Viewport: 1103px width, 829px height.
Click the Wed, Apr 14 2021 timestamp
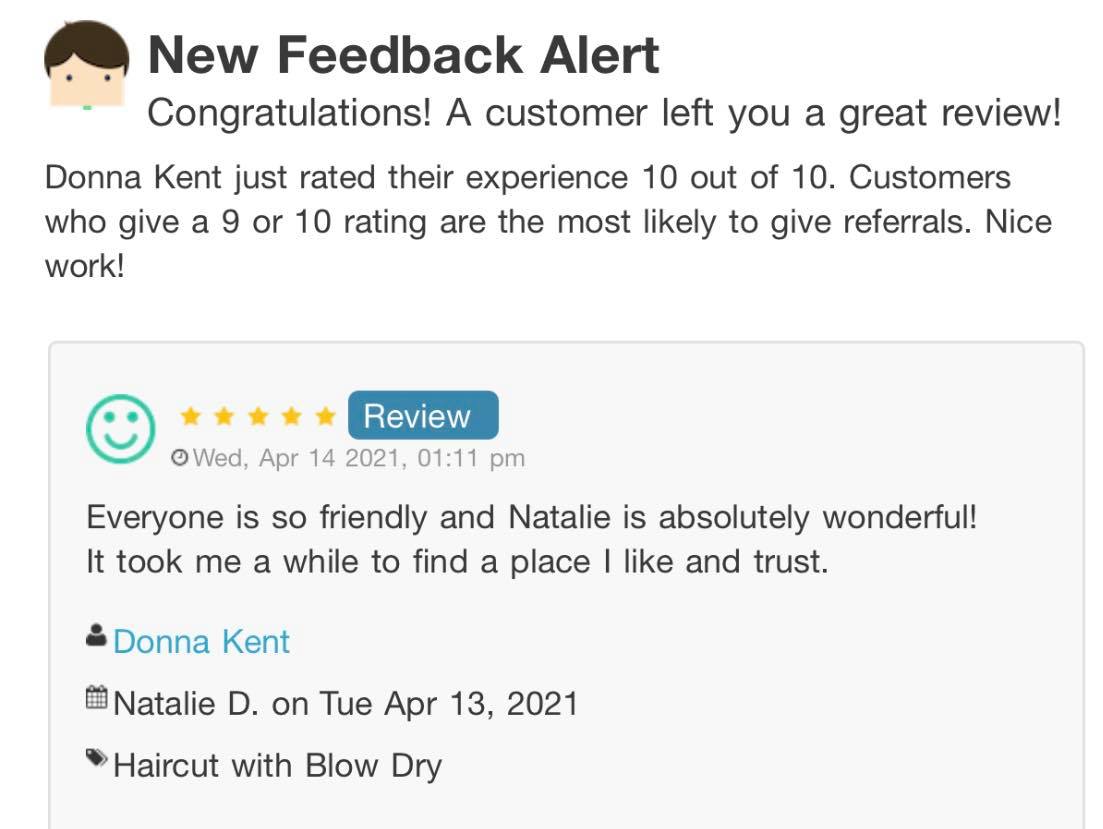358,458
